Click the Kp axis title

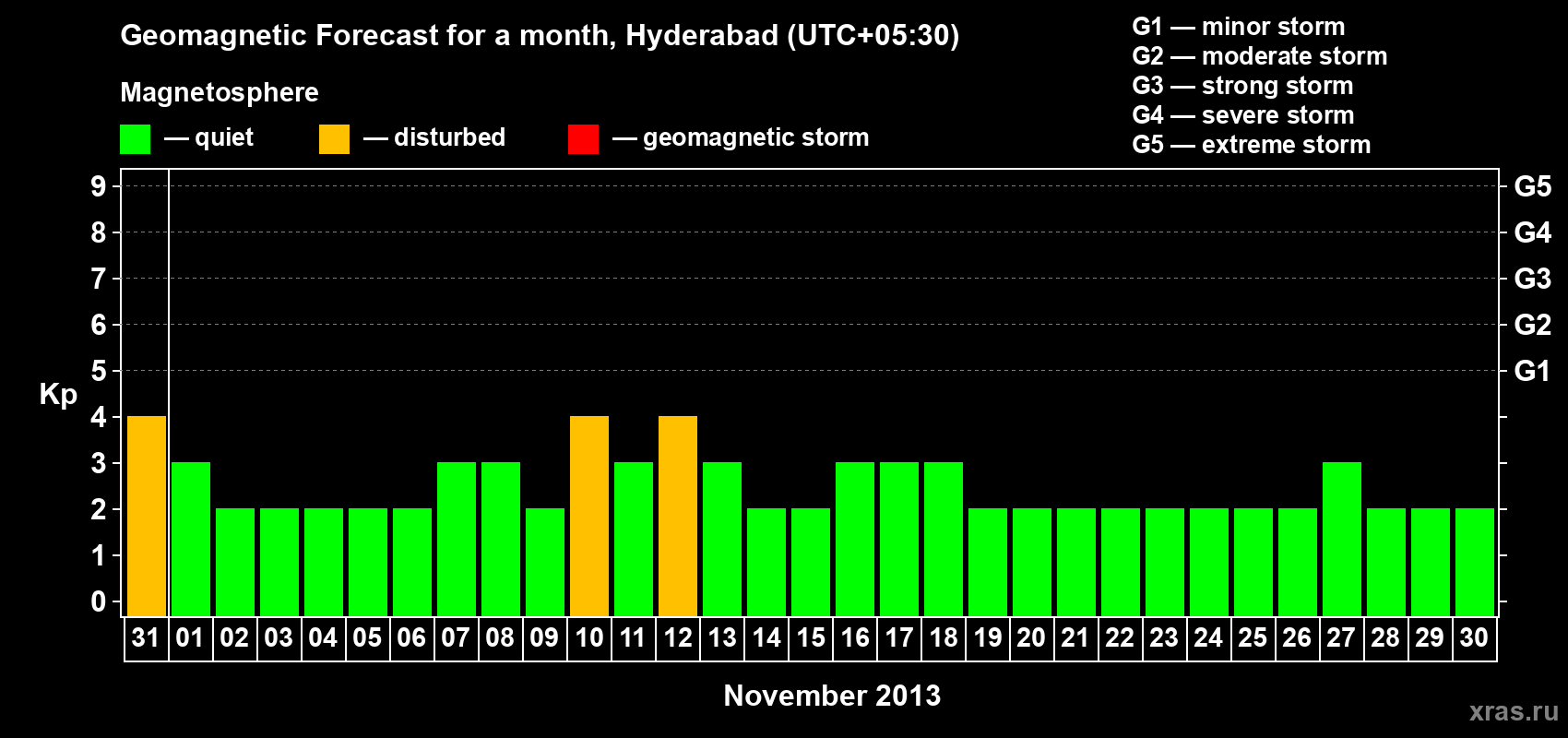tap(58, 395)
